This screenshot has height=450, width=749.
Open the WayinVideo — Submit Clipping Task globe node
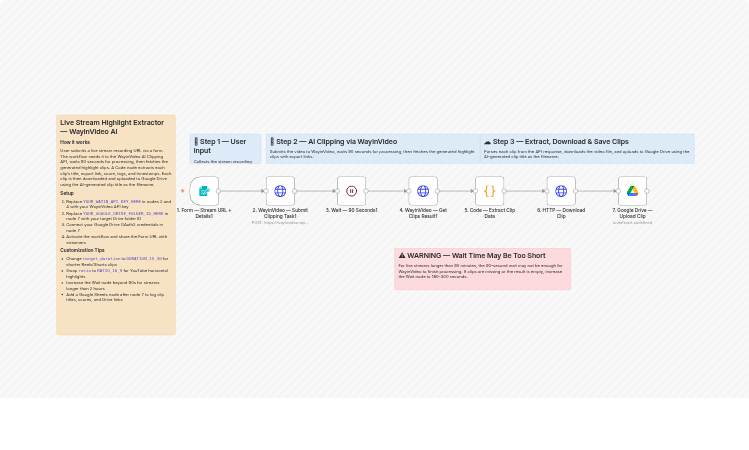coord(280,191)
